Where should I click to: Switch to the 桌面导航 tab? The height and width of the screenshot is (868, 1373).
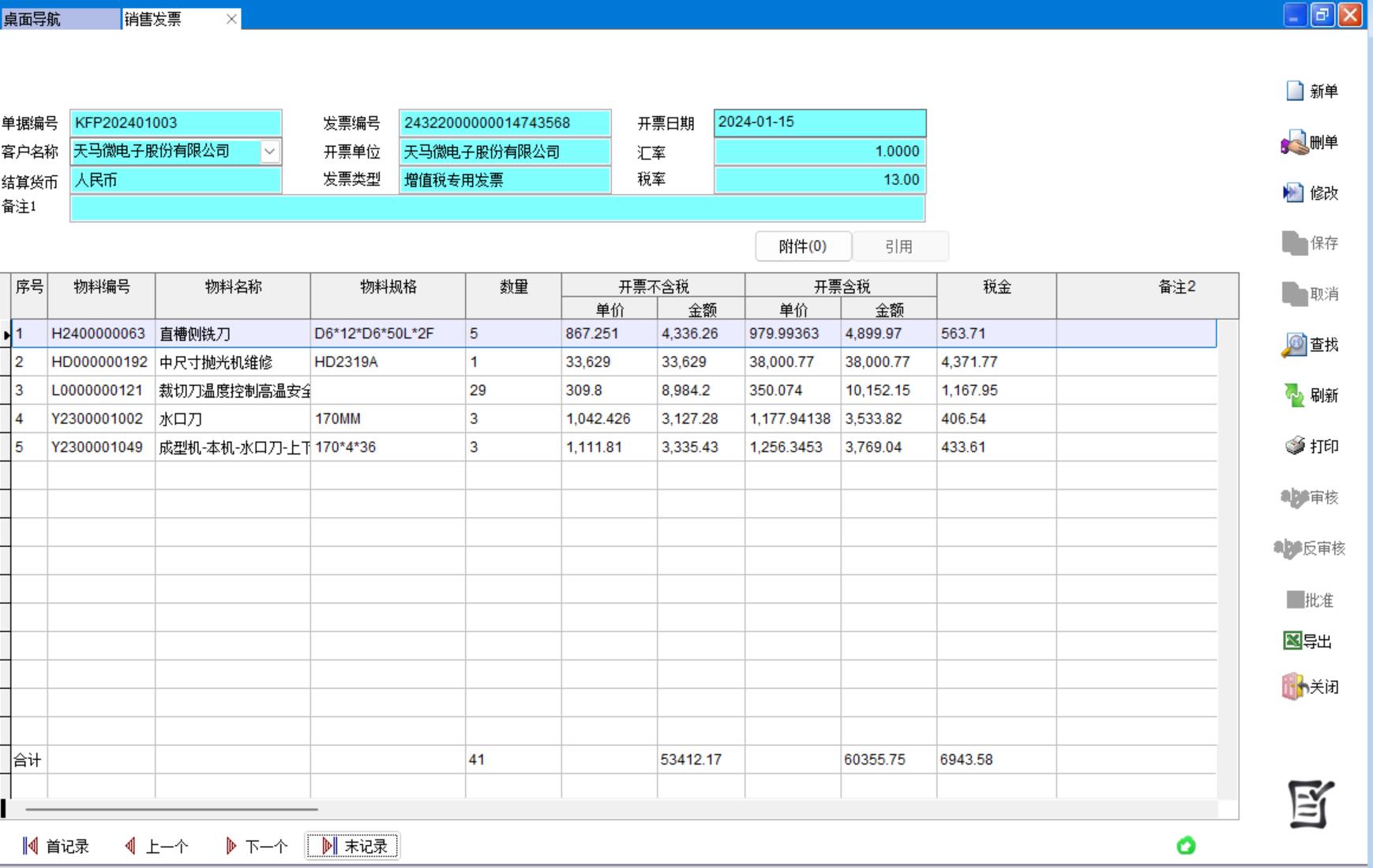[x=59, y=19]
